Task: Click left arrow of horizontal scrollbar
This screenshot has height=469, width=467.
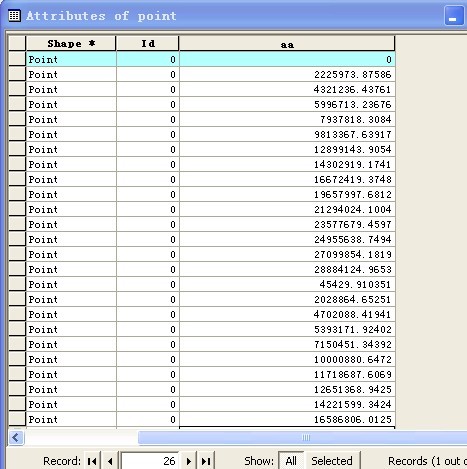Action: (x=16, y=437)
